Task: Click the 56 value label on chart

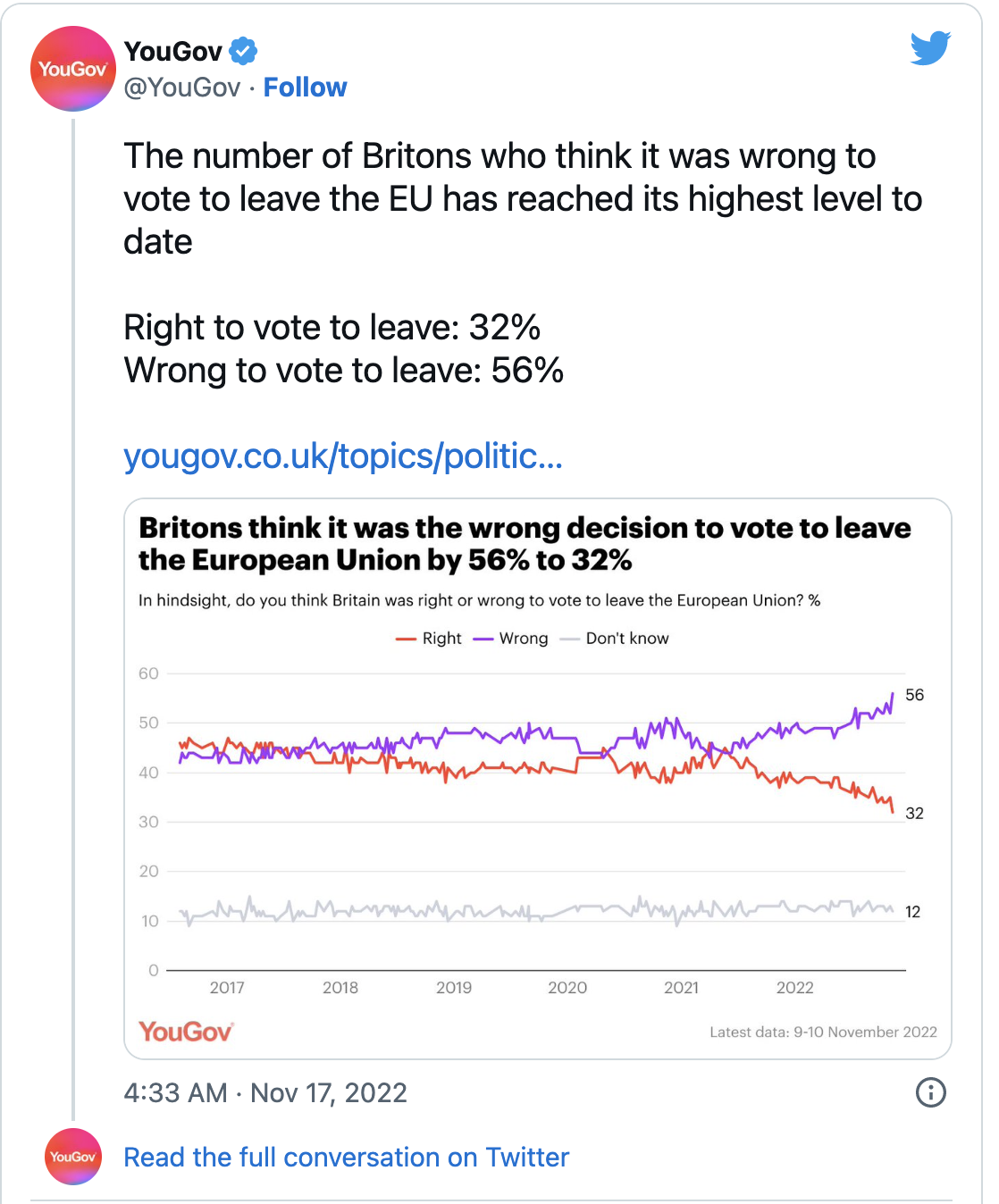Action: tap(914, 695)
